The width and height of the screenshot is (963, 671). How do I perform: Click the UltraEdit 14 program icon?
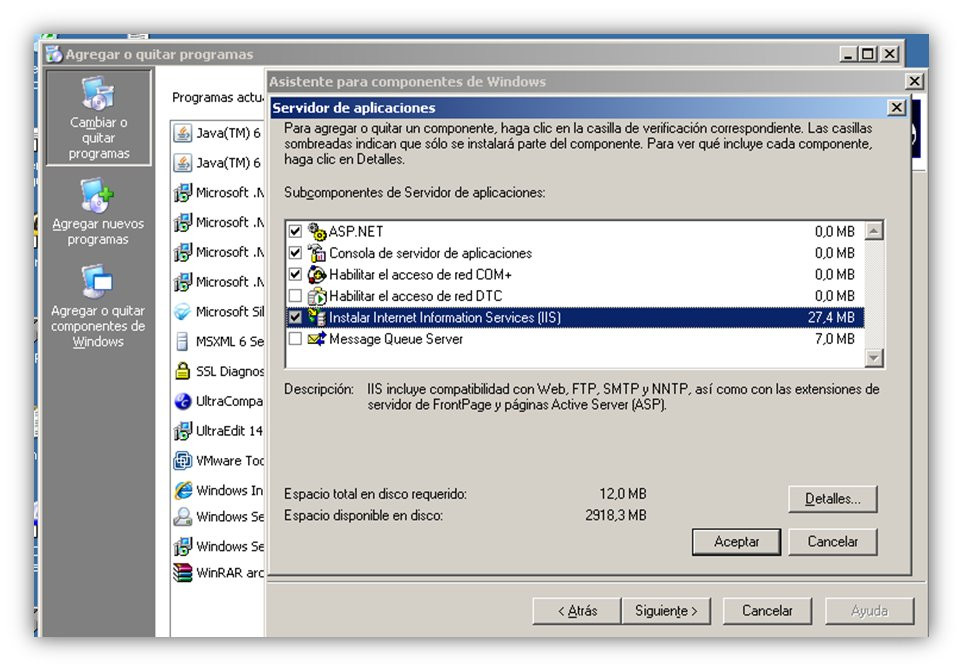182,431
